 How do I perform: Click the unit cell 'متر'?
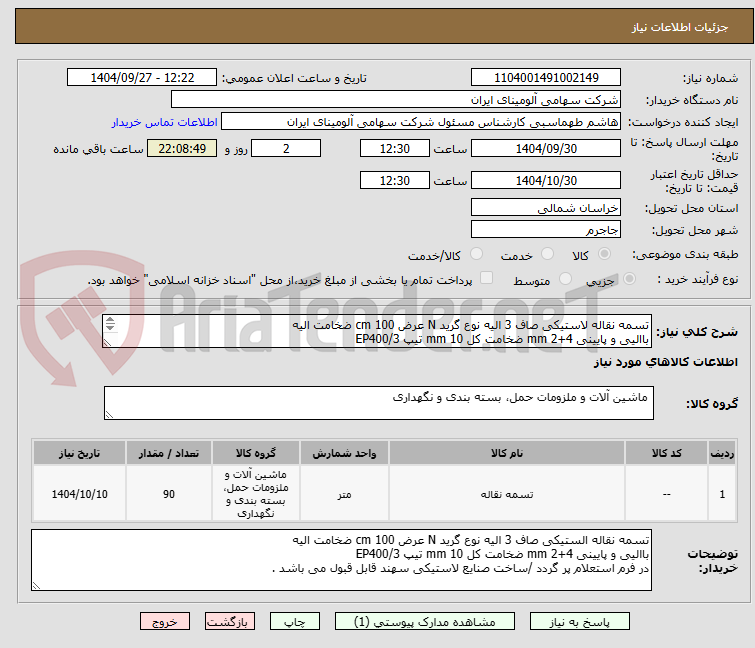click(344, 494)
